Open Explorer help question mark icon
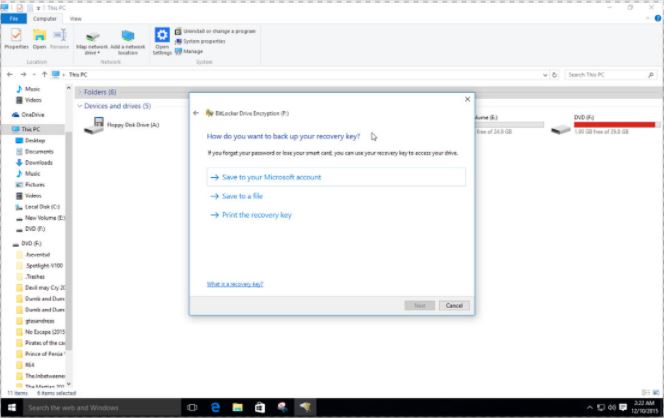Image resolution: width=664 pixels, height=418 pixels. click(658, 18)
